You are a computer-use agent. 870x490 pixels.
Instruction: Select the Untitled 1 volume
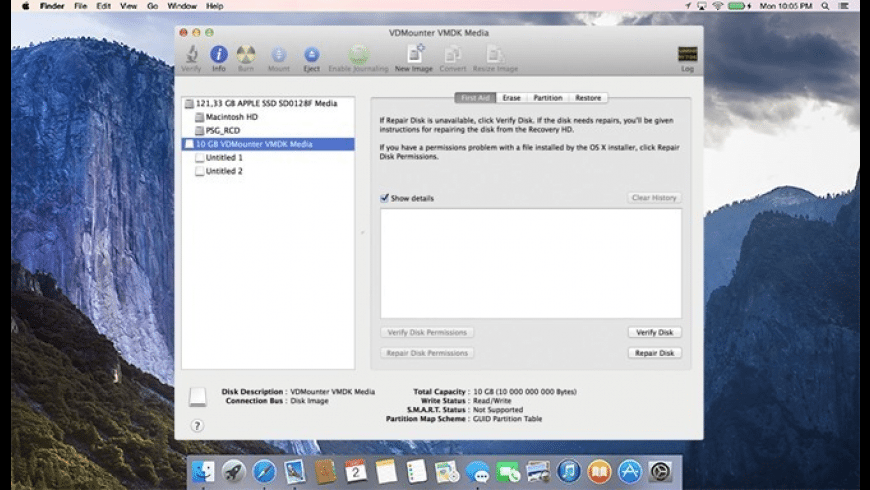pos(268,158)
